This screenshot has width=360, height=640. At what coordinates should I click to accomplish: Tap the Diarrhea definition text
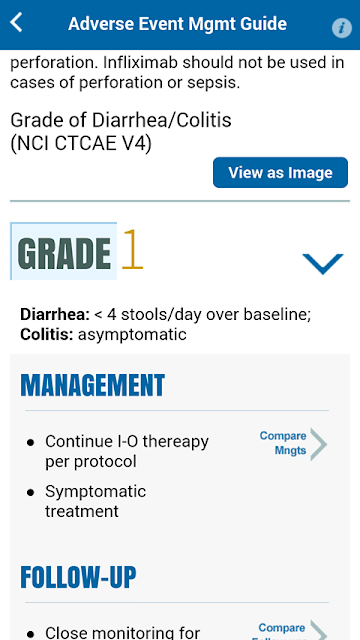[x=165, y=315]
